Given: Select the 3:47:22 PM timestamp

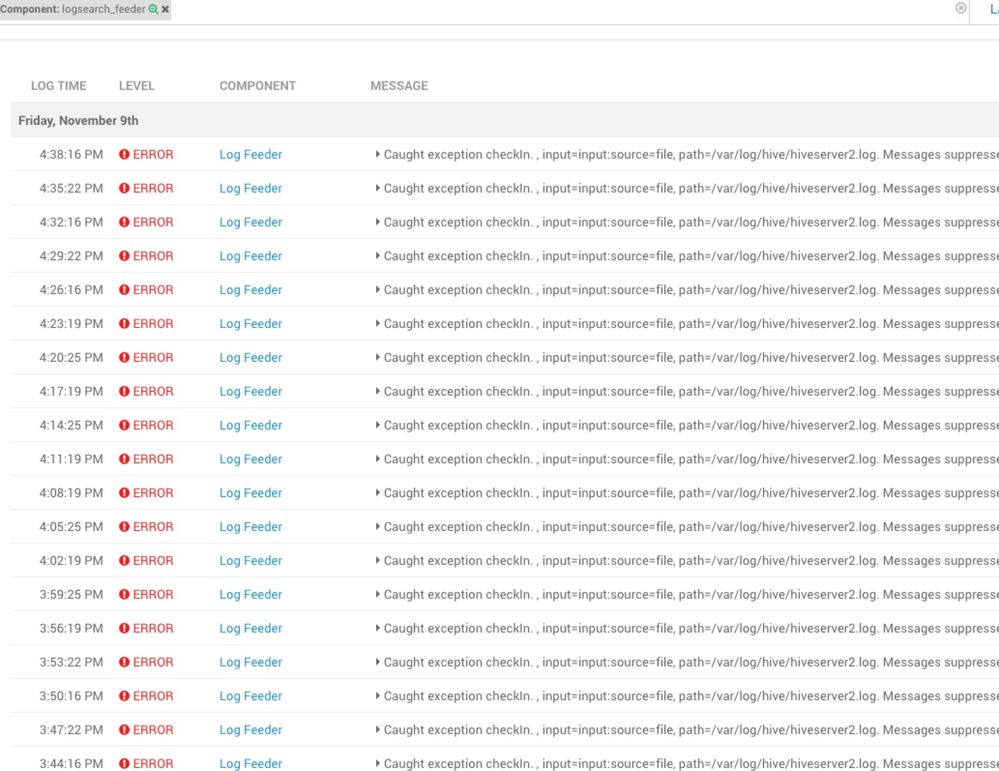Looking at the screenshot, I should click(x=71, y=729).
